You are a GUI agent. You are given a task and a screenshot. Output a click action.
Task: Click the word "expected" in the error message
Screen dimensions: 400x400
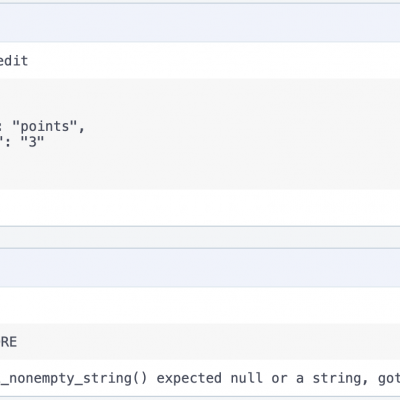(x=189, y=378)
